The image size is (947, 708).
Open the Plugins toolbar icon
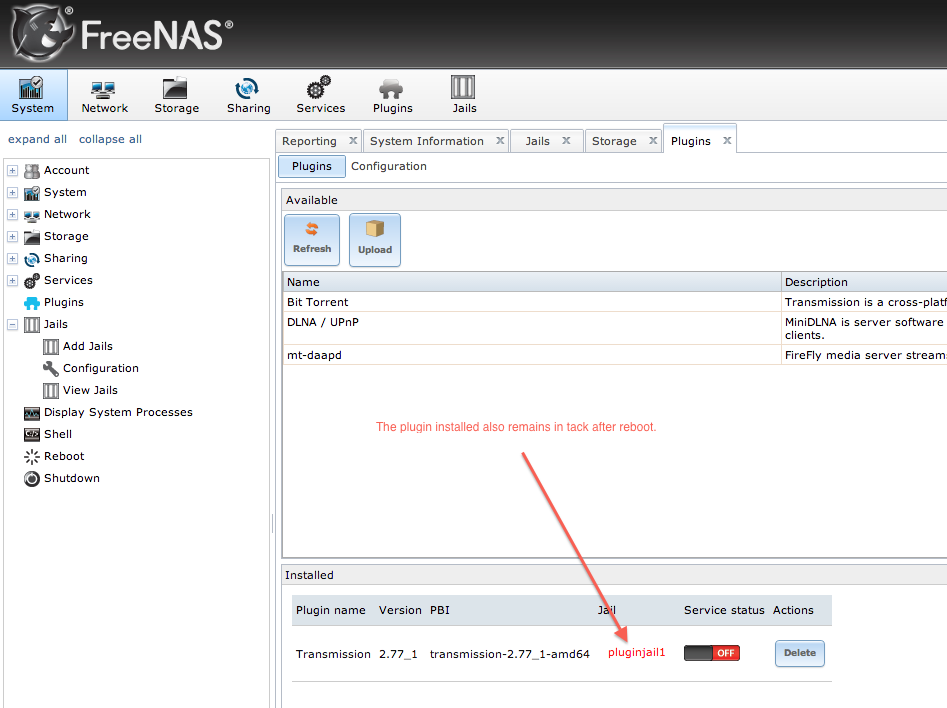393,95
